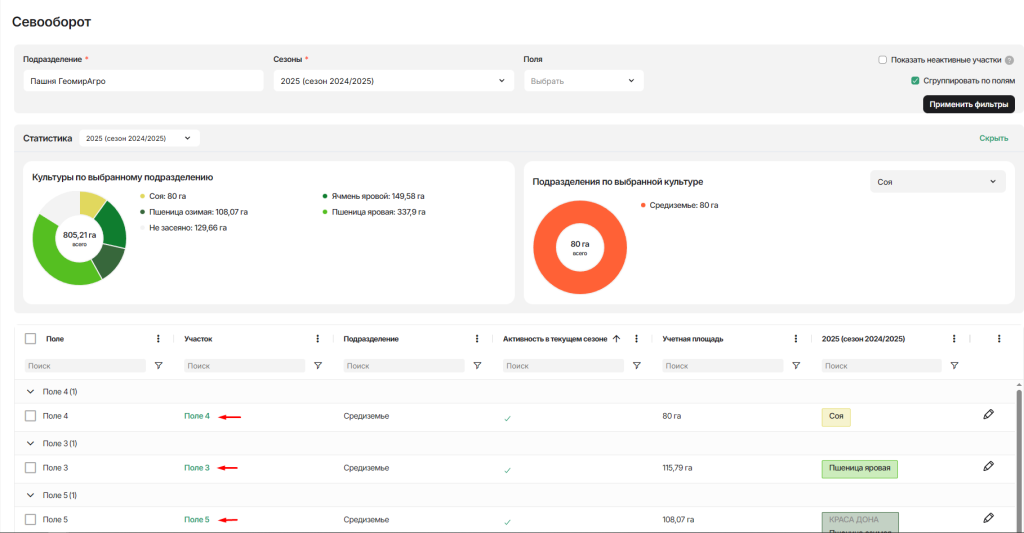This screenshot has width=1024, height=533.
Task: Click the filter icon in Участок column
Action: point(317,366)
